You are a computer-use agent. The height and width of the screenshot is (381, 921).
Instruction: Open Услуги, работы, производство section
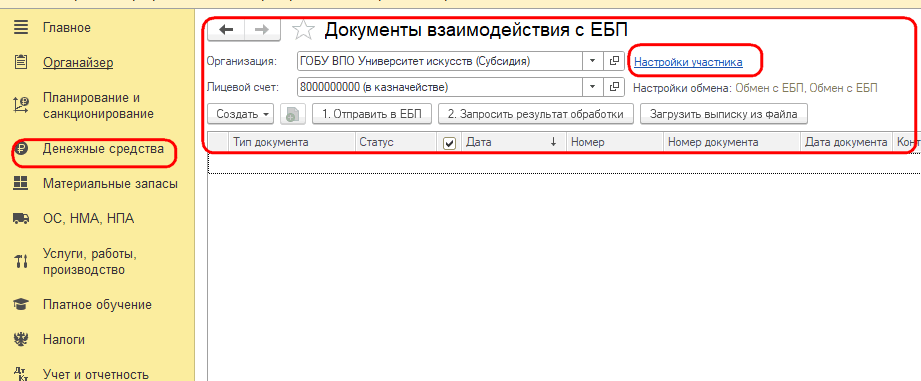[x=89, y=262]
